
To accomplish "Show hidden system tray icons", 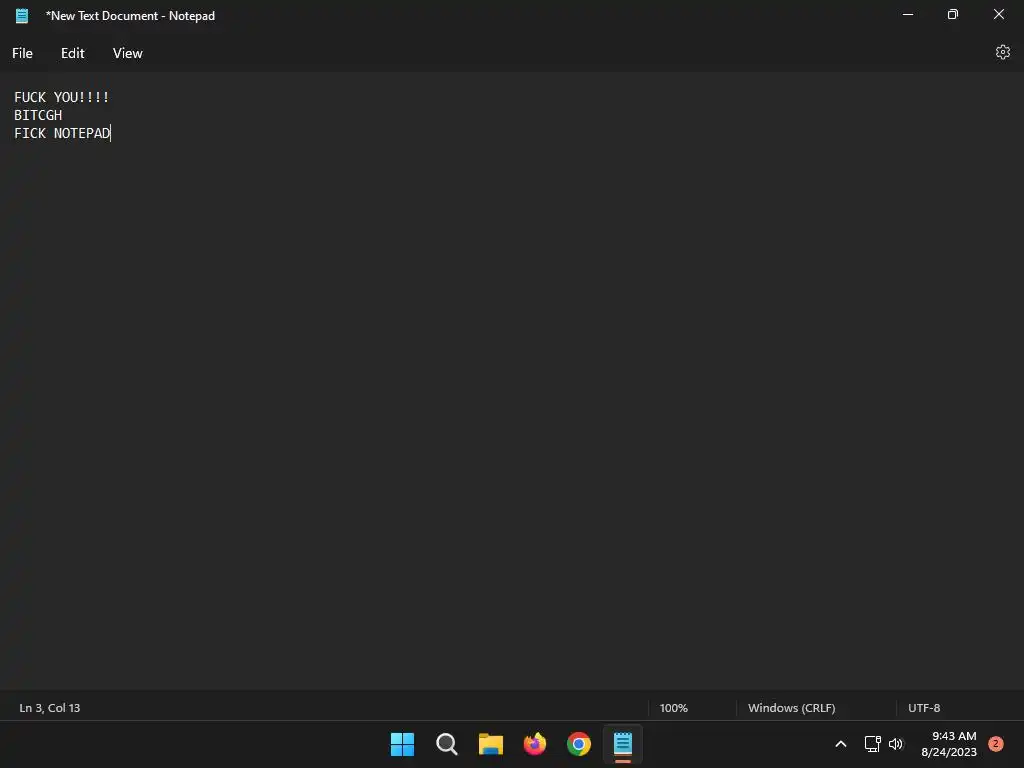I will pos(841,744).
